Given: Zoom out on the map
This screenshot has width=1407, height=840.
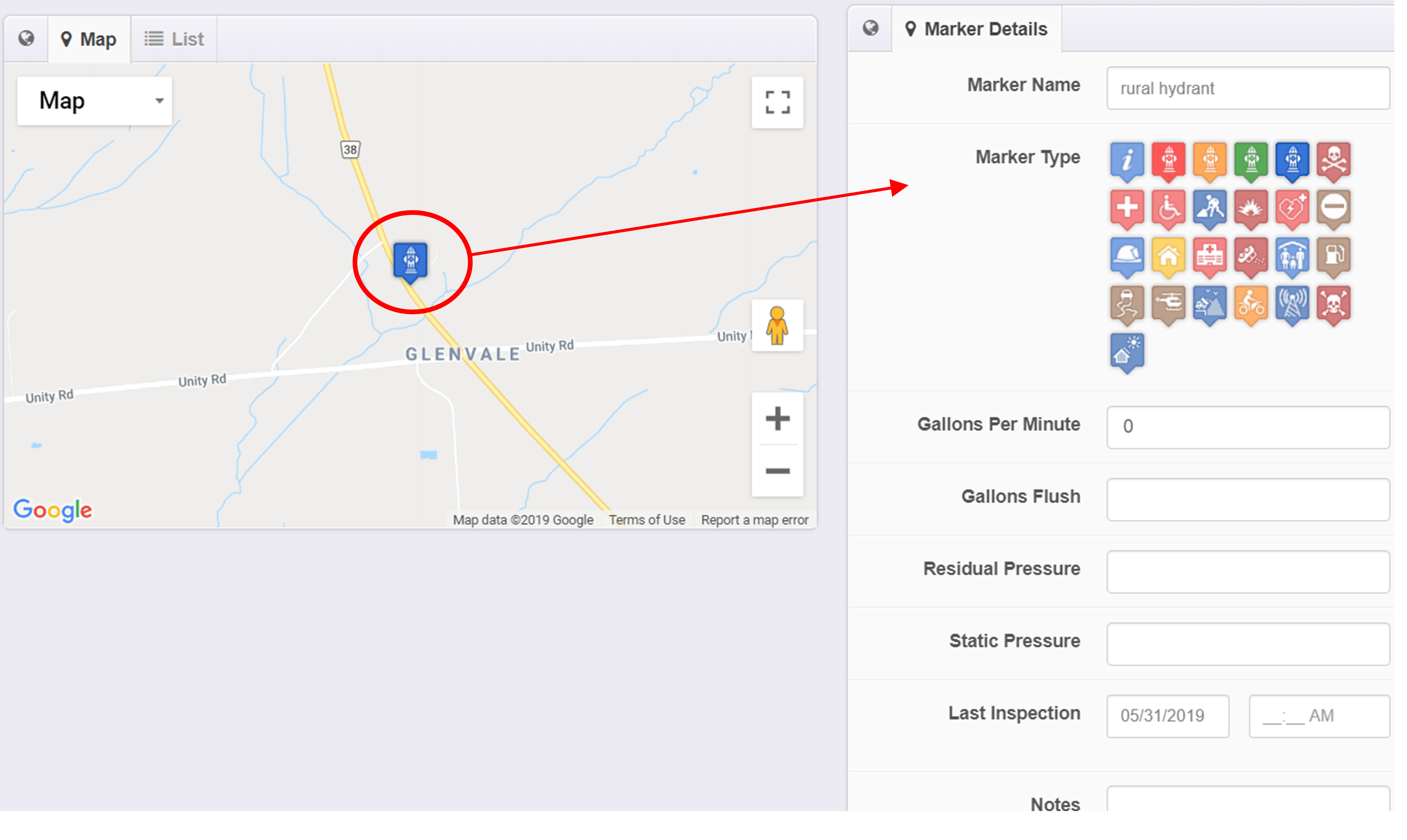Looking at the screenshot, I should click(x=777, y=471).
